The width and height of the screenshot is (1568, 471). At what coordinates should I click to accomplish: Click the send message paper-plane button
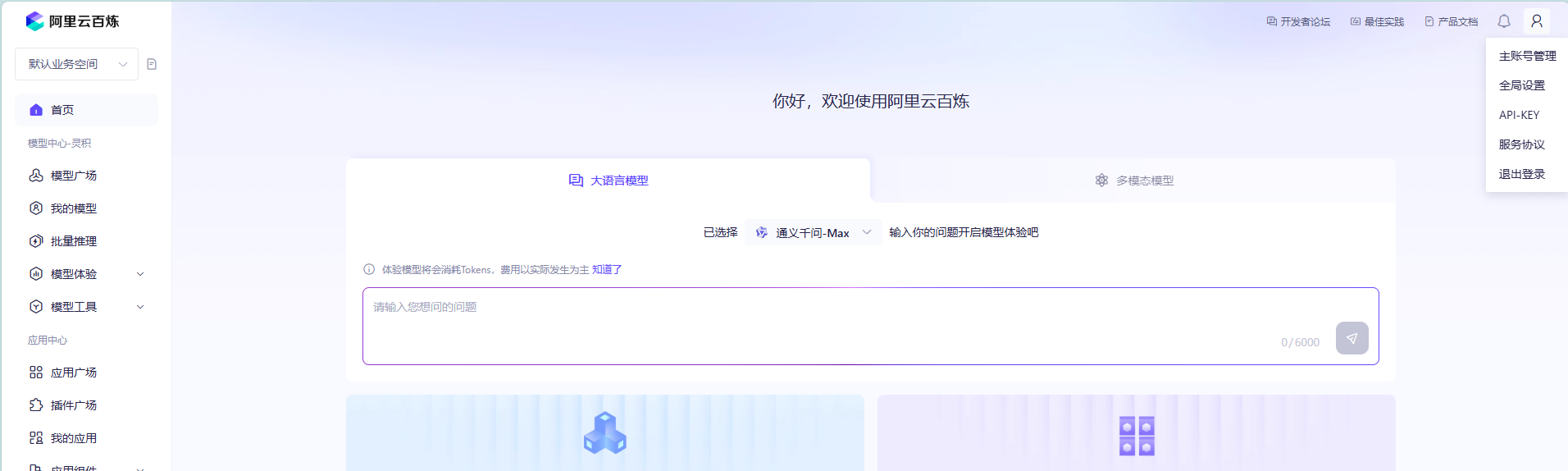[x=1351, y=338]
